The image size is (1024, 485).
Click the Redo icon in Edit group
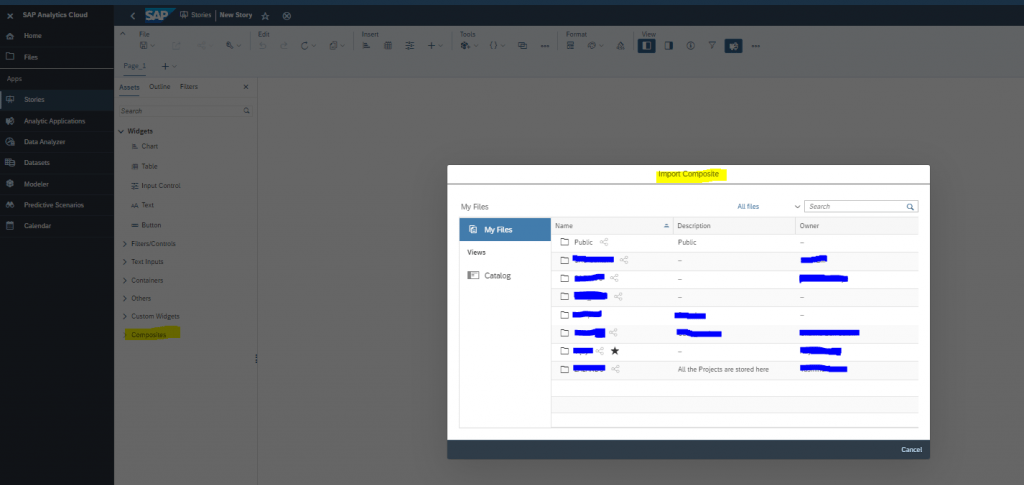(283, 46)
